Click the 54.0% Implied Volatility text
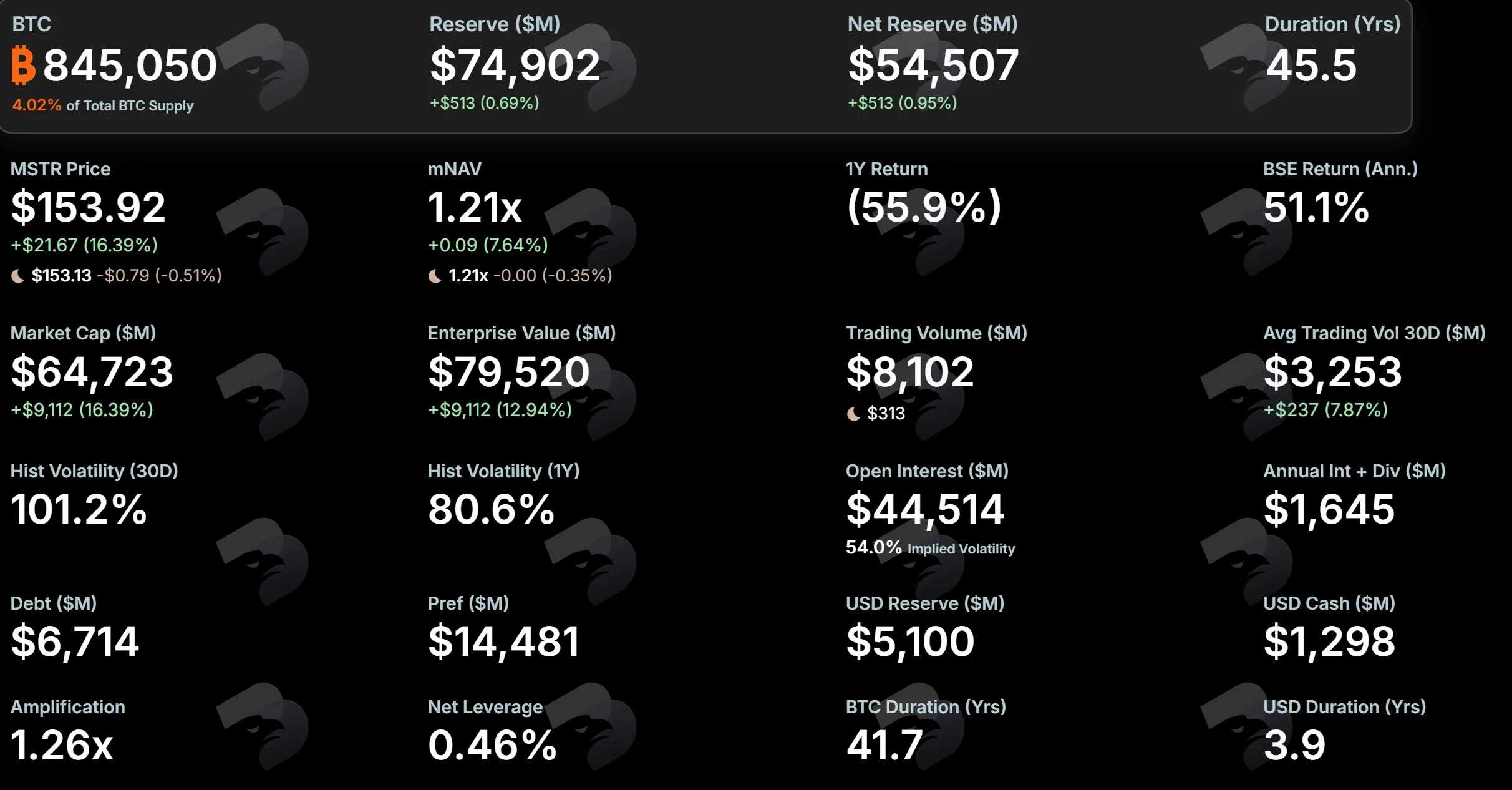Image resolution: width=1512 pixels, height=790 pixels. point(930,548)
